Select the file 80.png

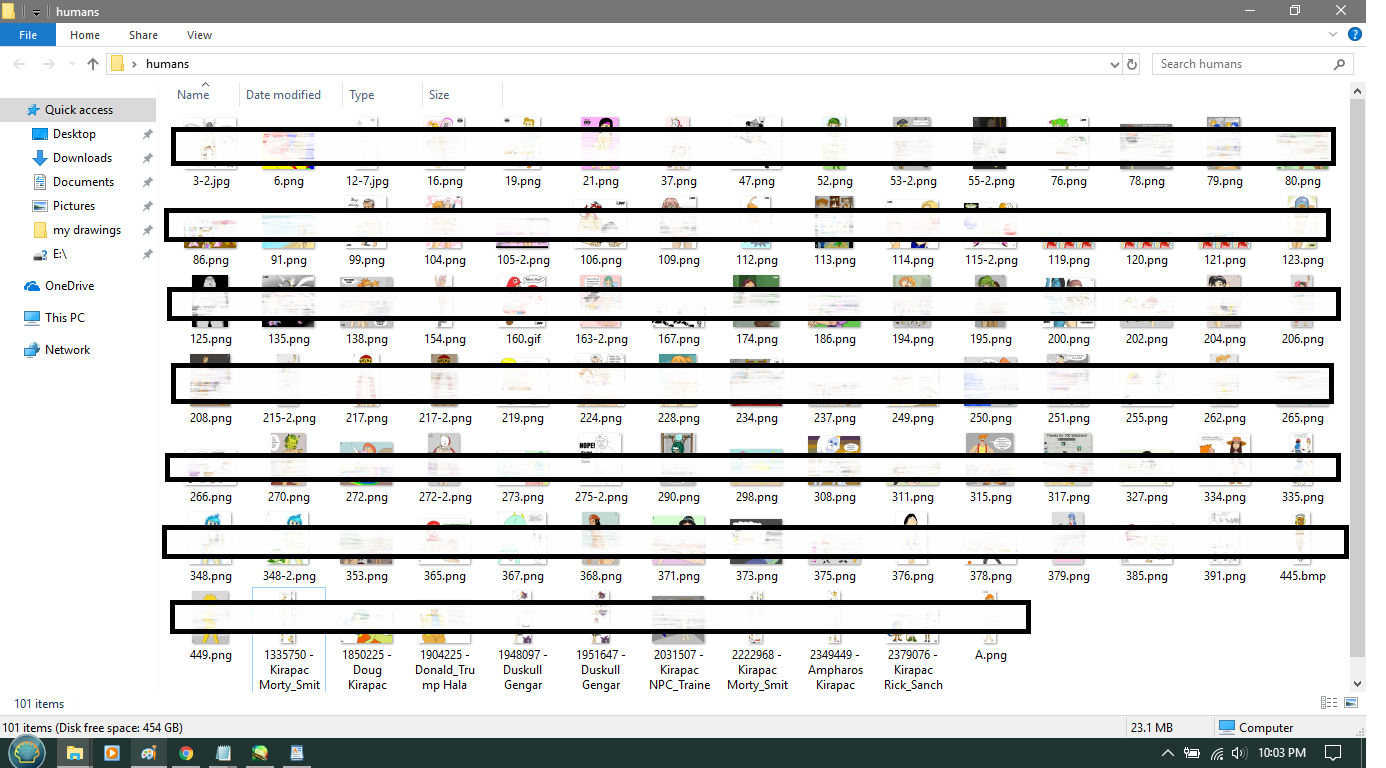coord(1303,153)
